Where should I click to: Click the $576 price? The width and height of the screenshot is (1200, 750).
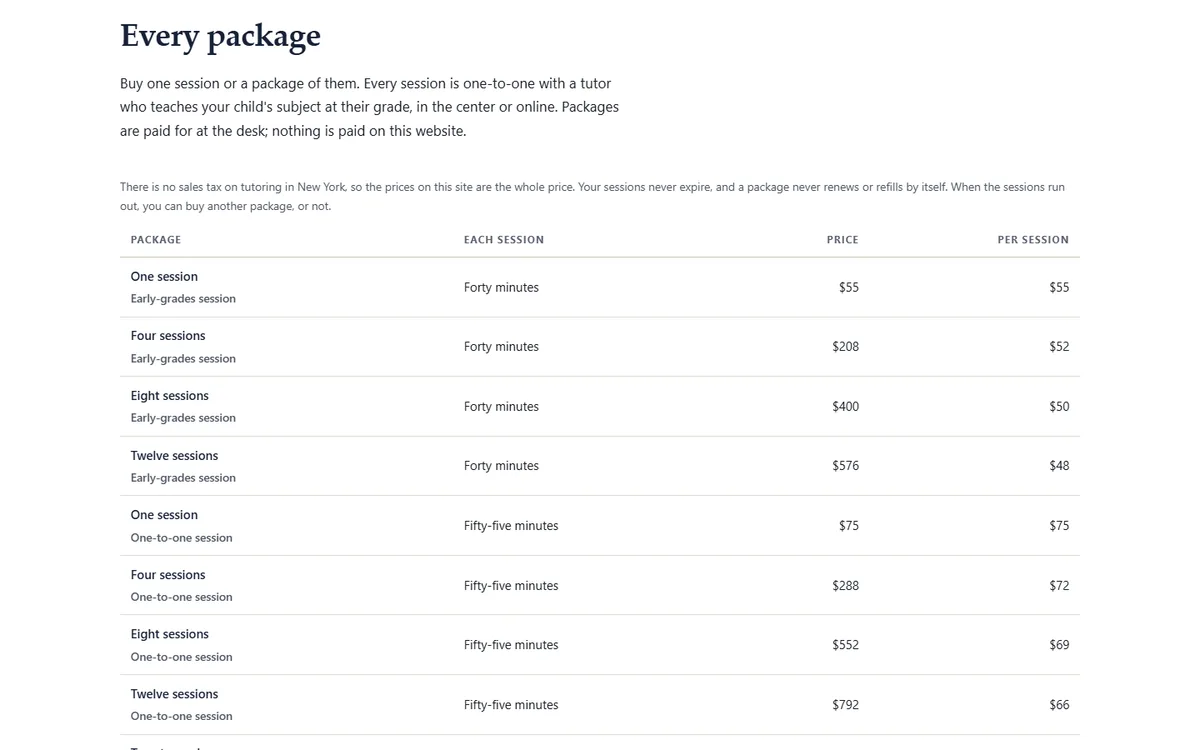846,466
